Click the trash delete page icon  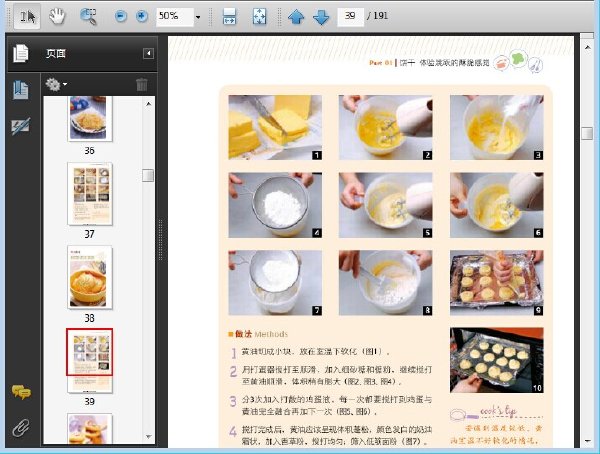click(142, 84)
